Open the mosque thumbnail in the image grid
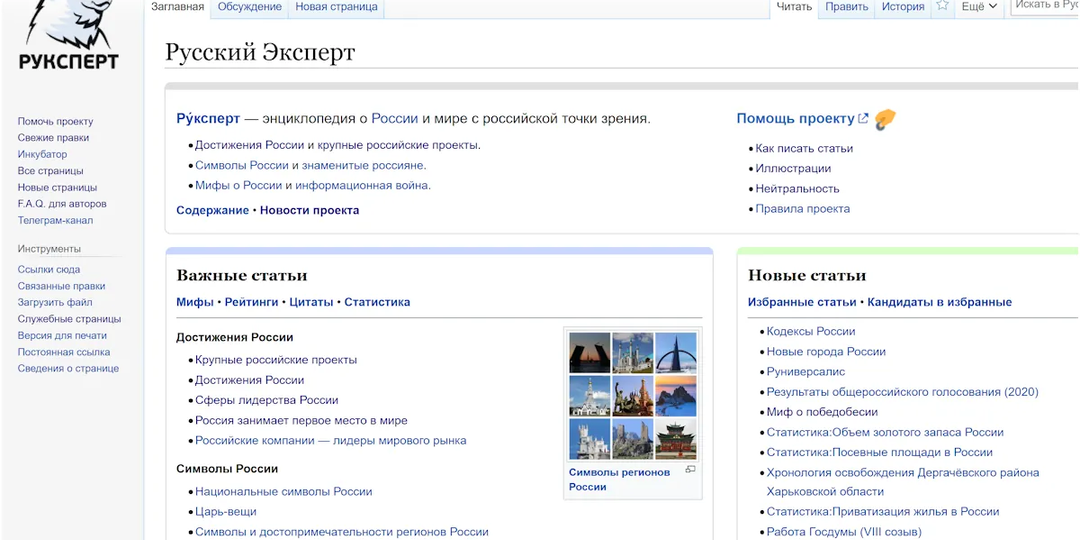 click(632, 353)
